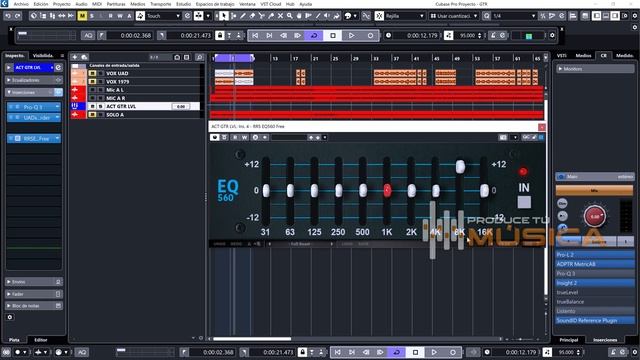Click the tempo value 95.000 field
The height and width of the screenshot is (360, 640).
tap(468, 36)
